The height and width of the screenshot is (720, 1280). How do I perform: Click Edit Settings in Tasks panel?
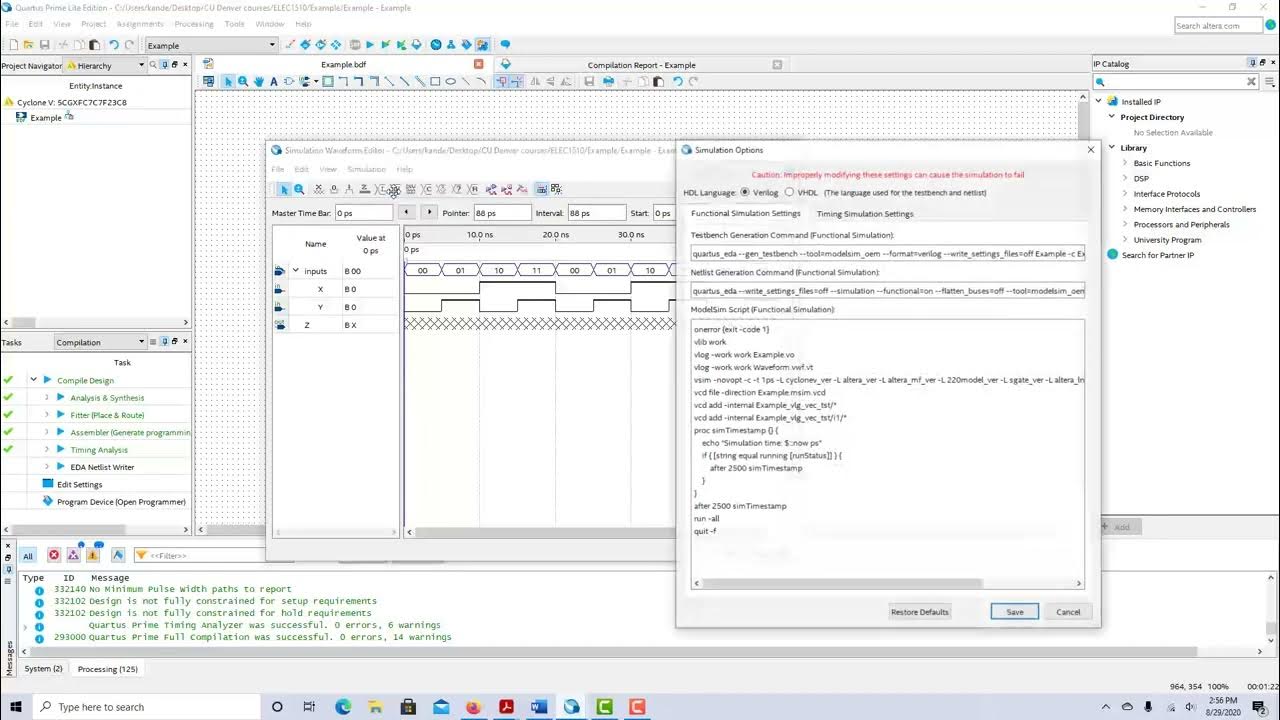pyautogui.click(x=79, y=484)
